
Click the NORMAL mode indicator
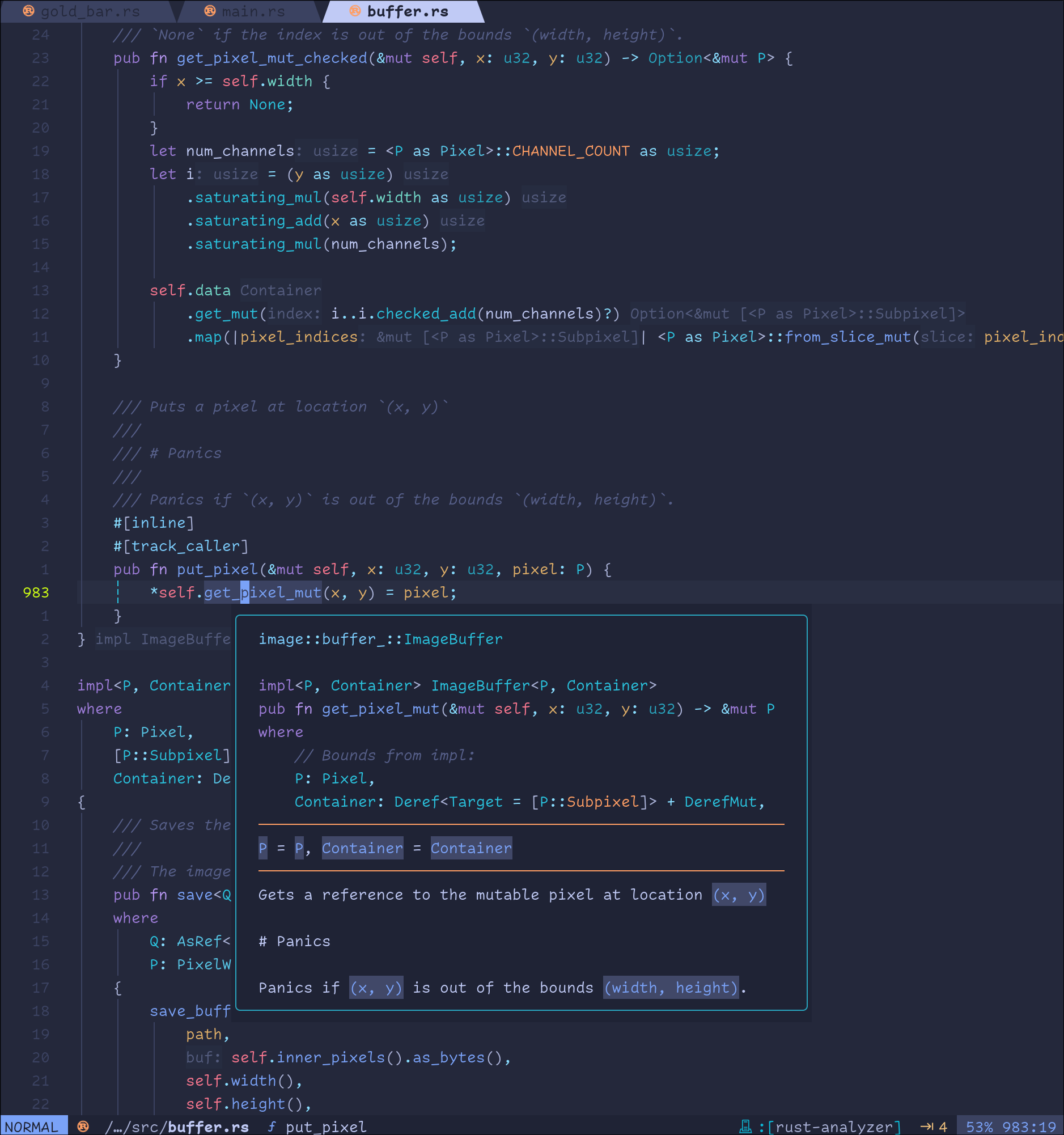click(33, 1126)
